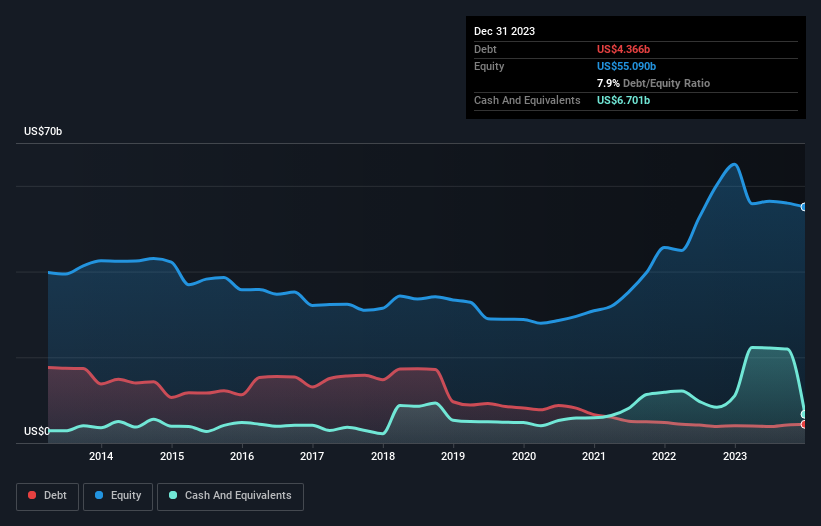Click the Dec 31 2023 tooltip date
The image size is (821, 526).
pyautogui.click(x=504, y=31)
